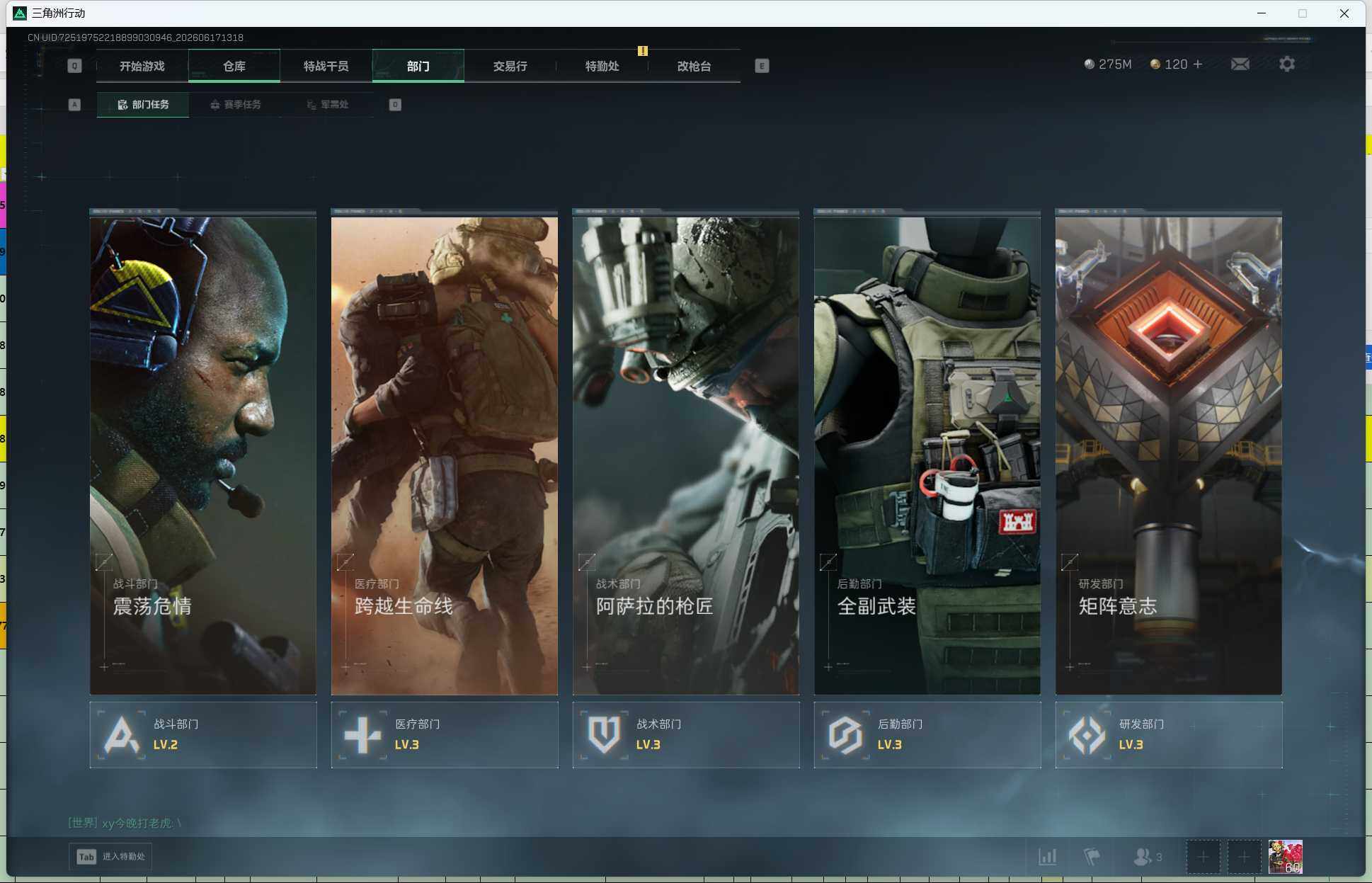Click the second empty squad plus slot
The image size is (1372, 883).
pos(1244,857)
